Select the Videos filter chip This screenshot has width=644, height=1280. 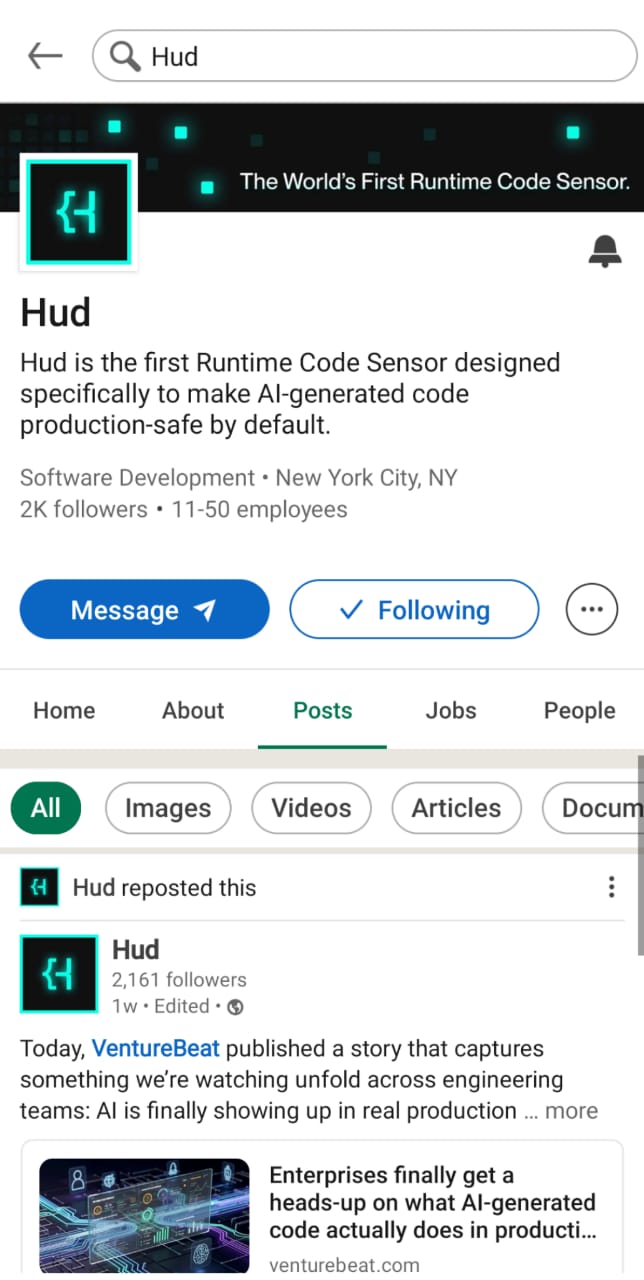click(x=311, y=808)
